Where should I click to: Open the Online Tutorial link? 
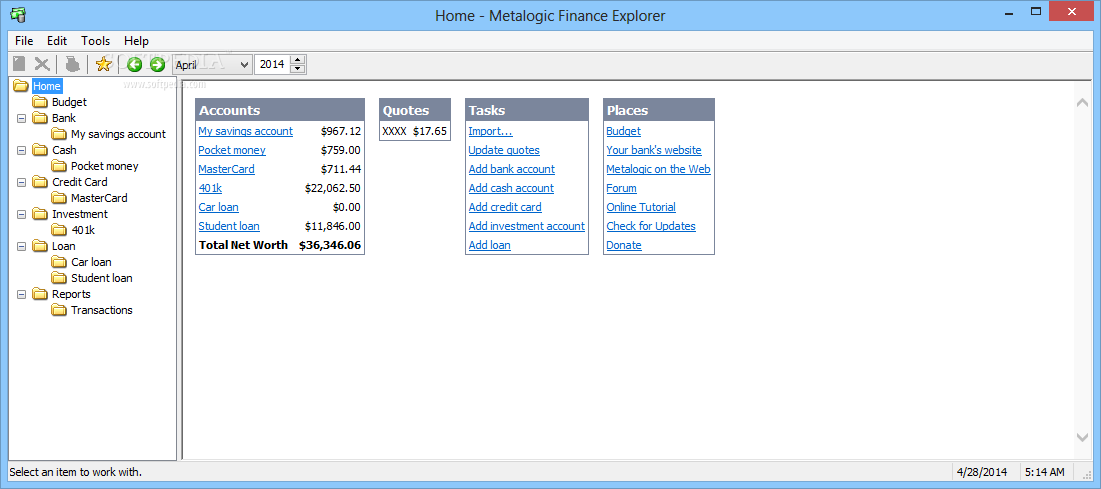click(641, 207)
